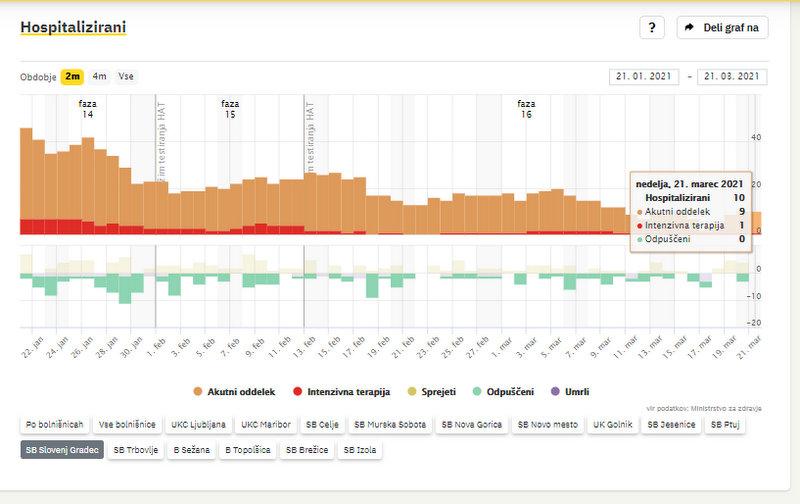
Task: Click the share arrow icon
Action: (689, 28)
